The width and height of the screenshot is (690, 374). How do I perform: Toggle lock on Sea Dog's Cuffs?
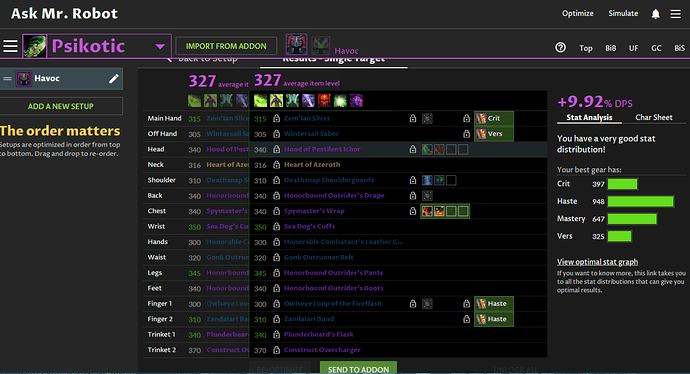276,227
